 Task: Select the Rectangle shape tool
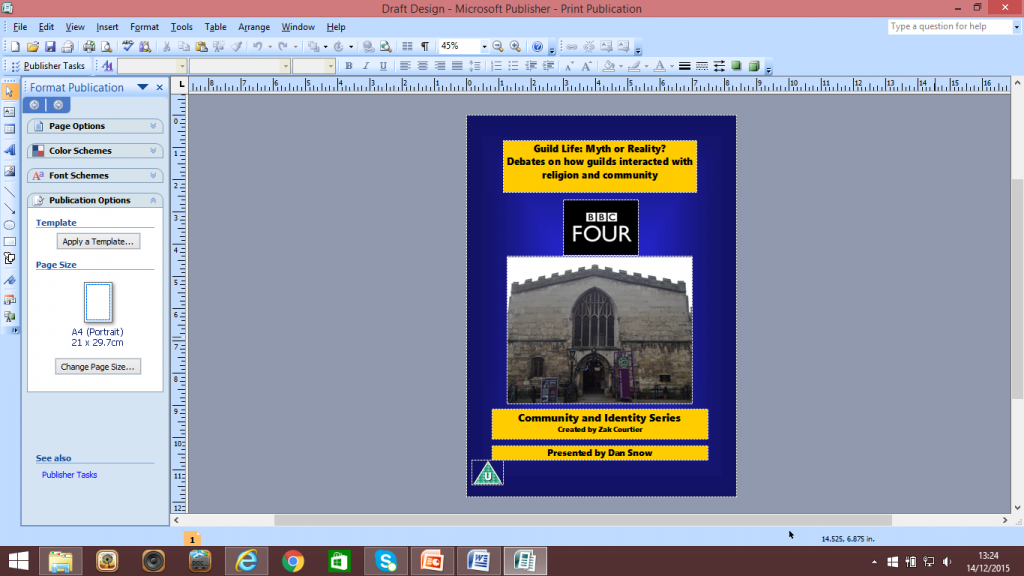9,242
